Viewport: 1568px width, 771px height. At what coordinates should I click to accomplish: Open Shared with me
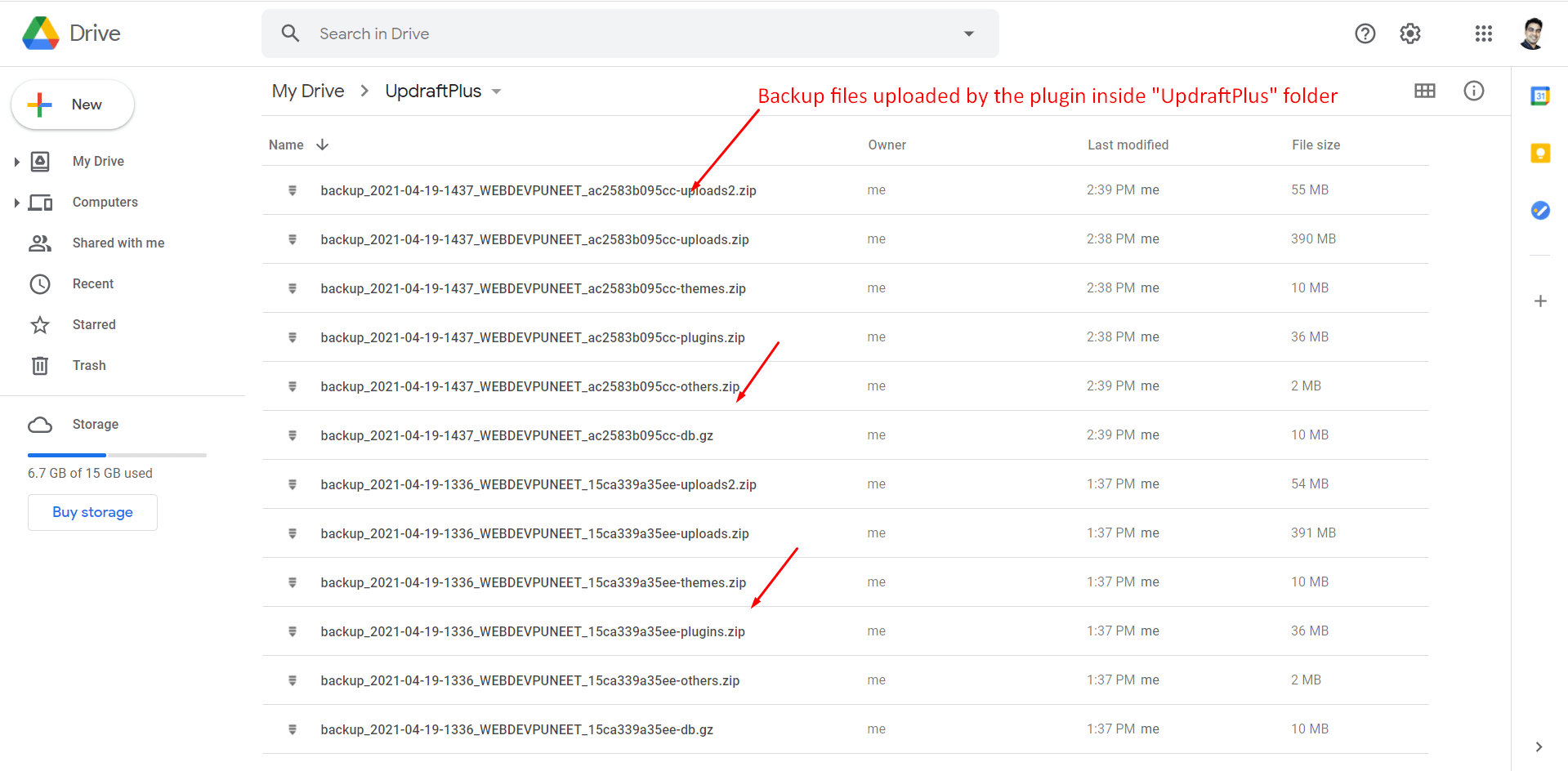pos(118,243)
